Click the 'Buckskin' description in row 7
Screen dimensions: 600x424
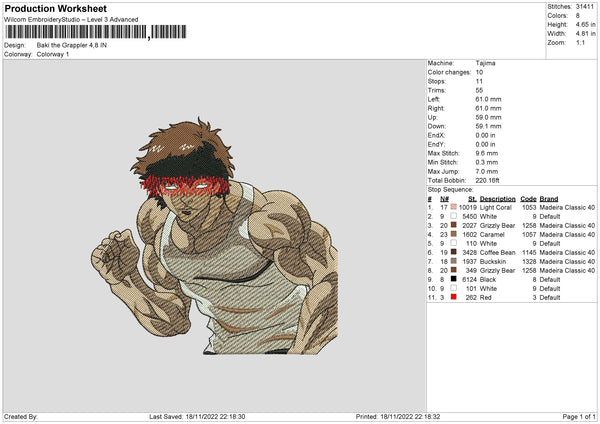pyautogui.click(x=493, y=262)
